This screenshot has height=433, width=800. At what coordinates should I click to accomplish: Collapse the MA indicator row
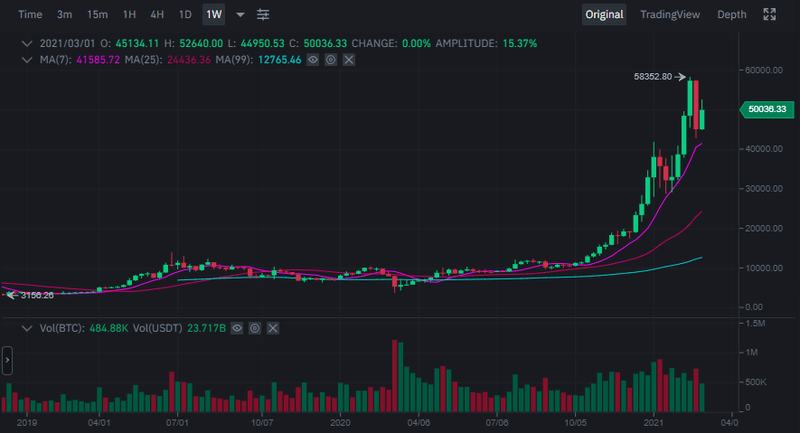point(28,61)
